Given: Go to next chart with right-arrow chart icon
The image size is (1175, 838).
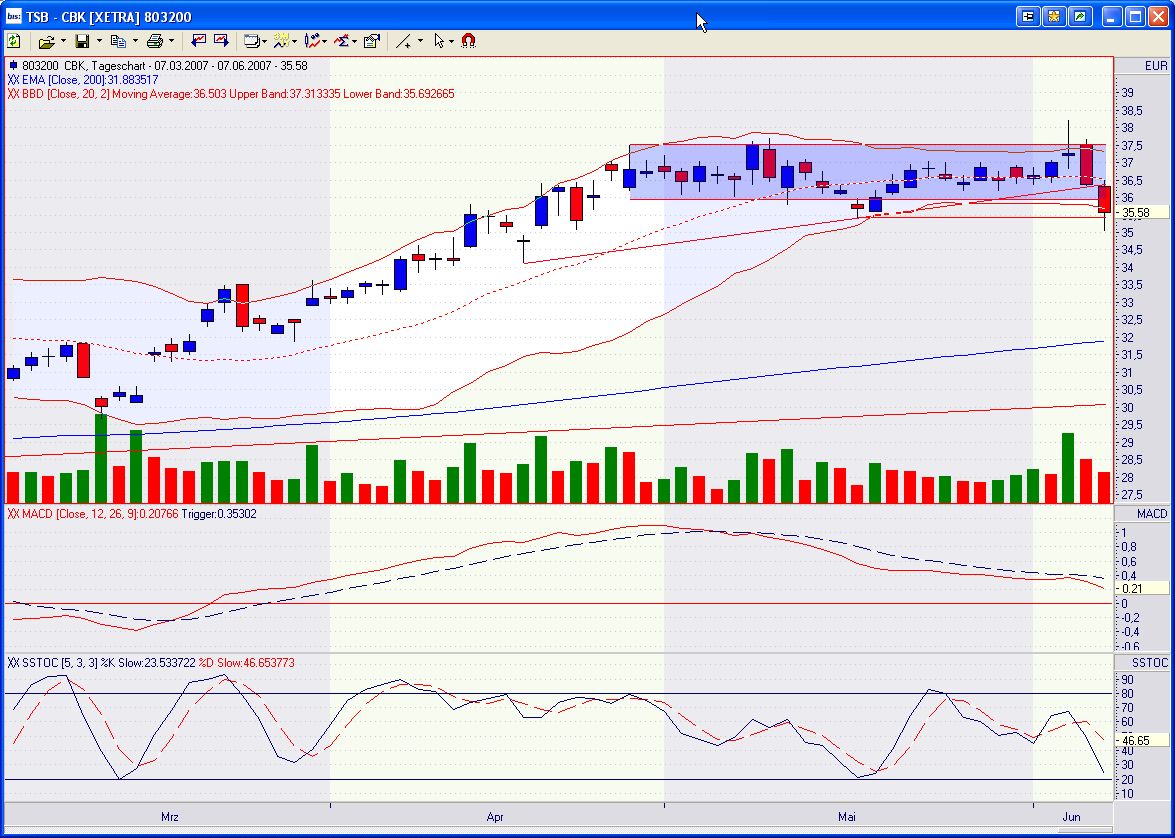Looking at the screenshot, I should pos(221,40).
